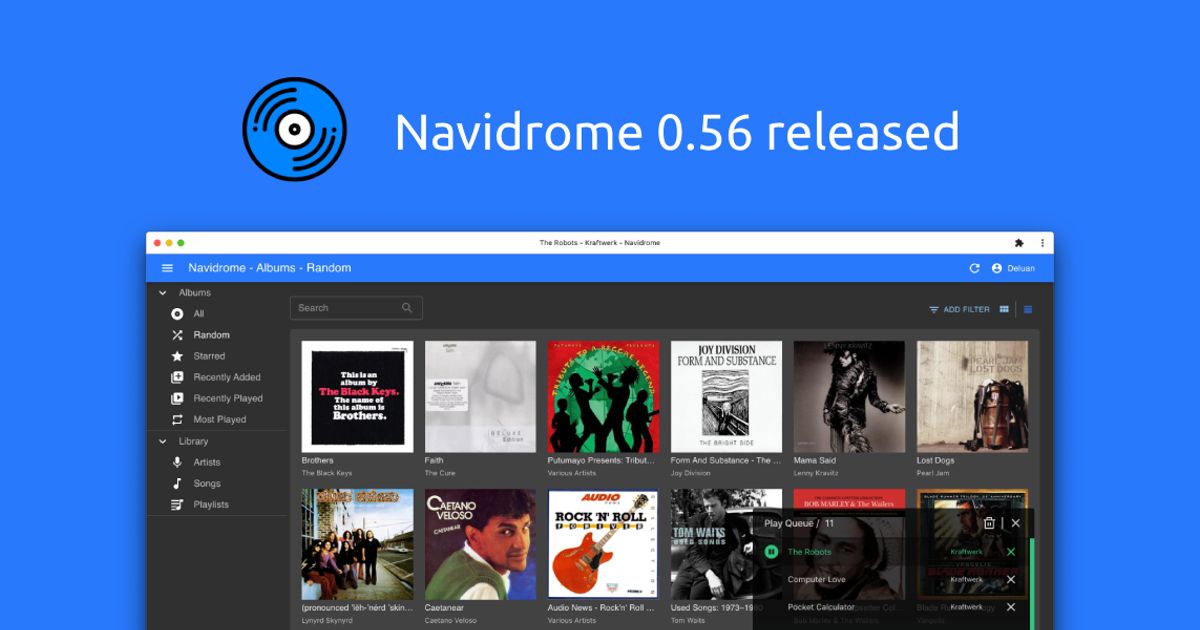Click the magnifier icon in the Search box
The height and width of the screenshot is (630, 1200).
(x=407, y=308)
